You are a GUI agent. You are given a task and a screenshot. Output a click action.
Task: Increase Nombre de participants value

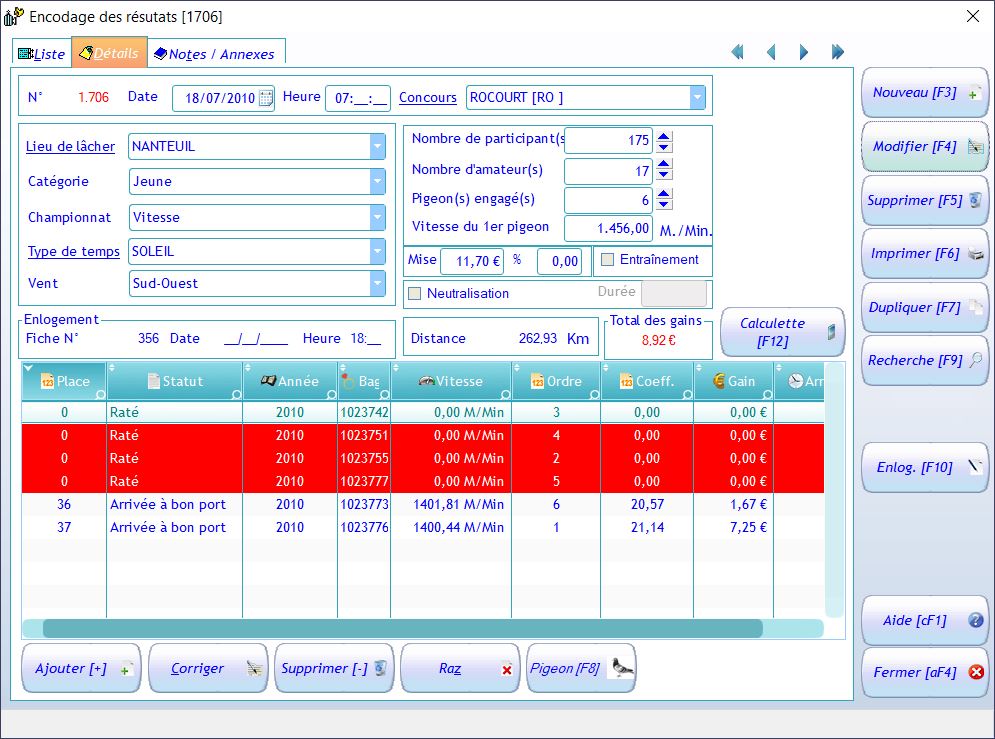(x=664, y=135)
